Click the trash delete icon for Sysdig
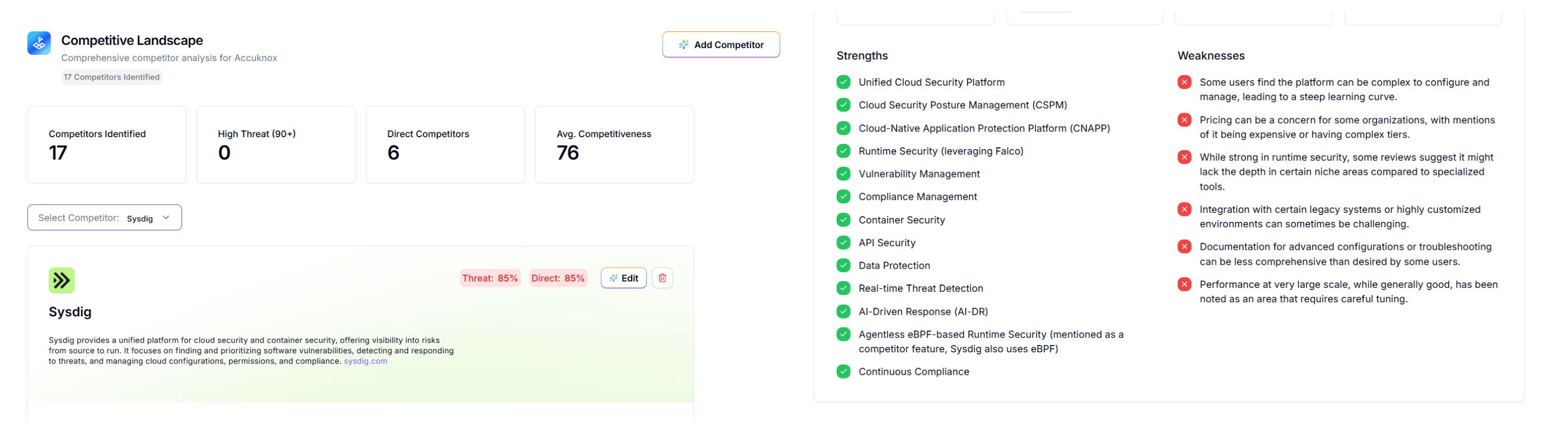Screen dimensions: 1568x434 coord(662,278)
